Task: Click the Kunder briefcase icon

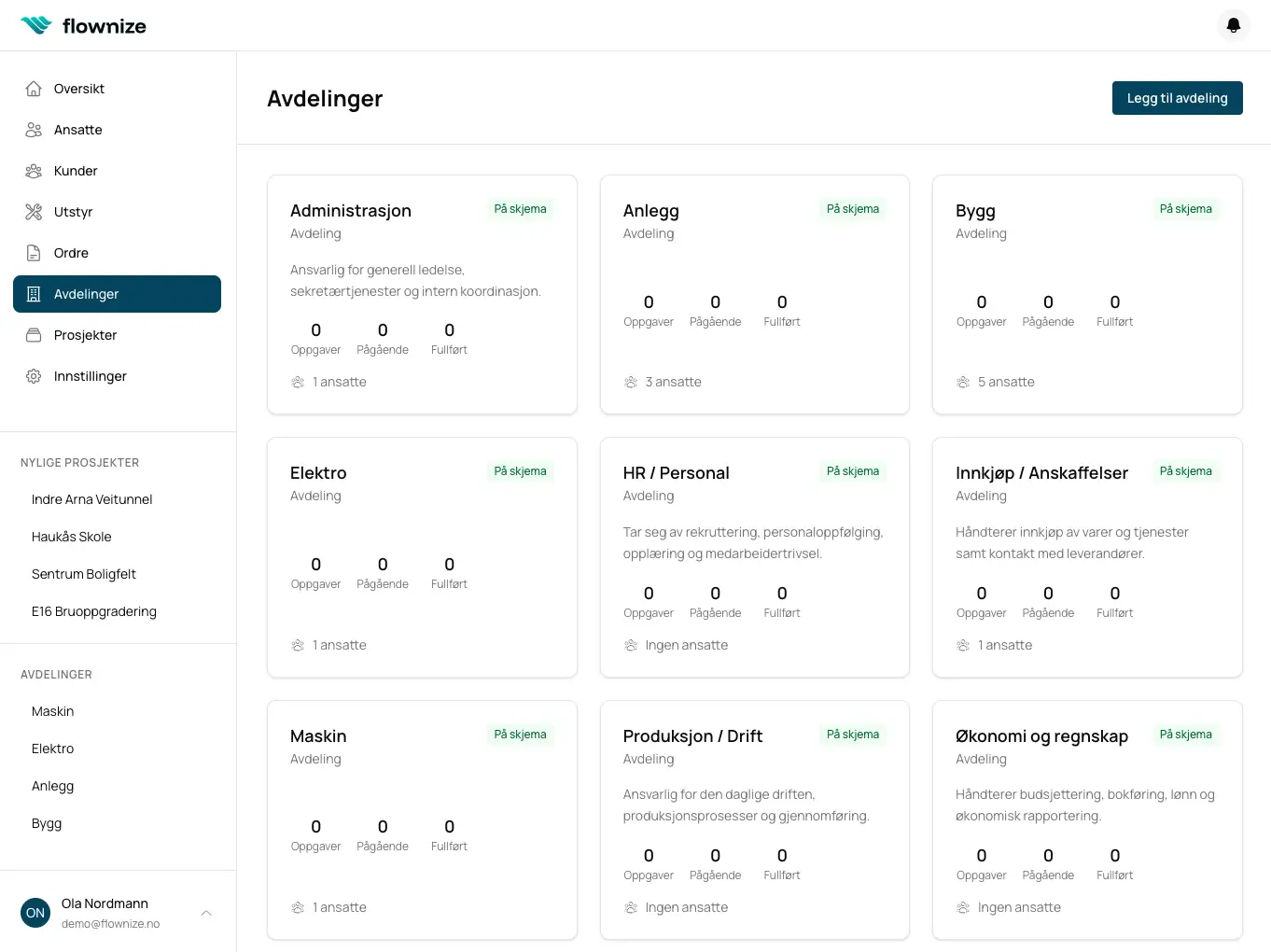Action: pyautogui.click(x=34, y=170)
